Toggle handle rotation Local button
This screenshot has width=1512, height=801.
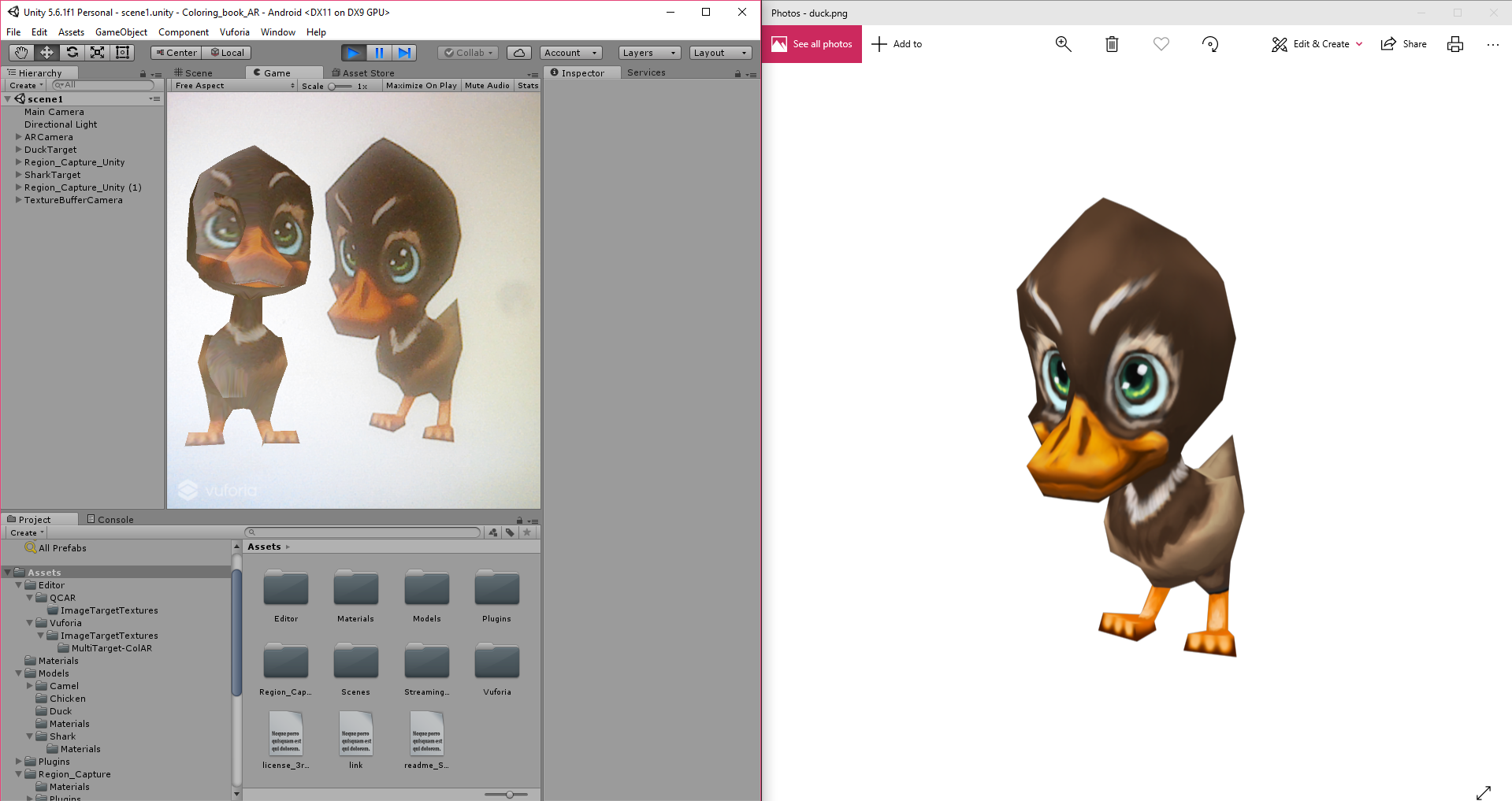[x=227, y=53]
